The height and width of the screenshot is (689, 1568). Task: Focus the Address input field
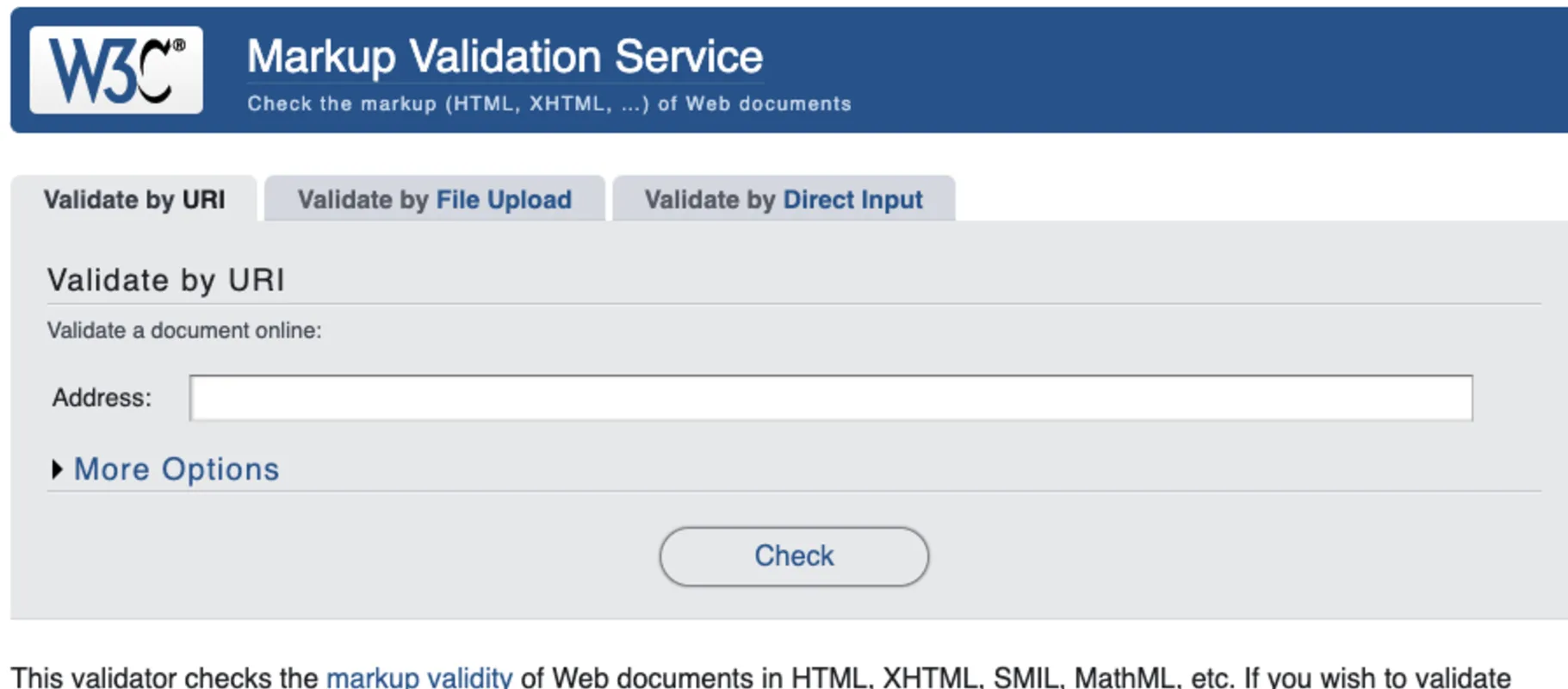coord(830,398)
